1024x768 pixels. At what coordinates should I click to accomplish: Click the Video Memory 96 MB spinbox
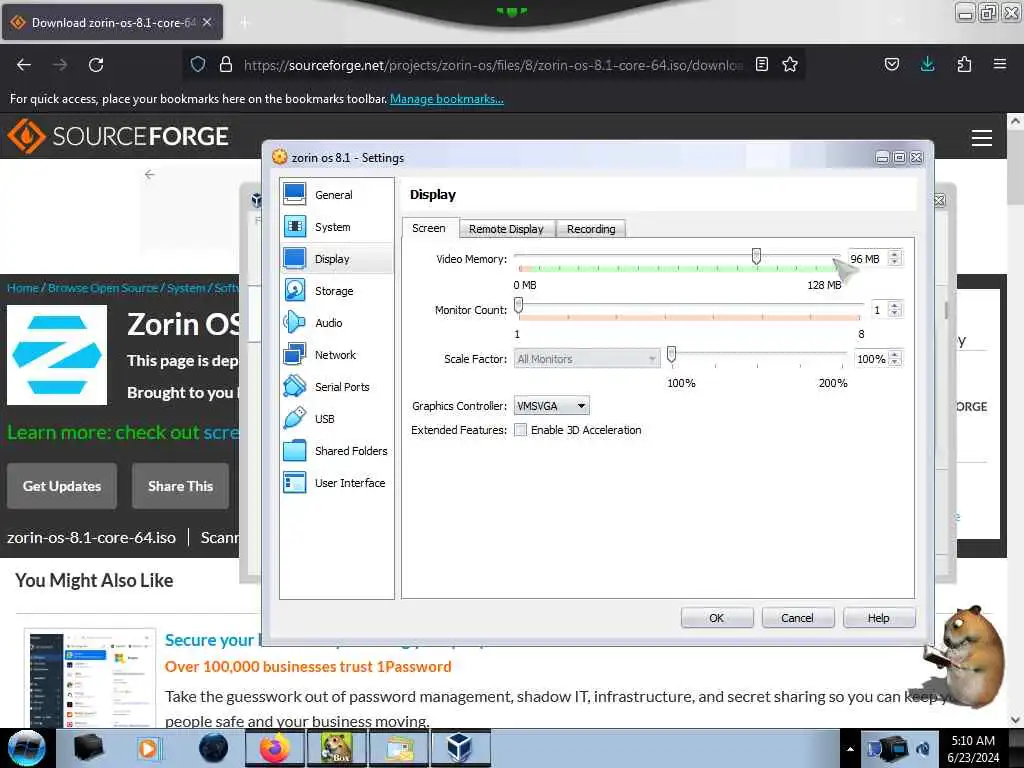click(x=875, y=259)
